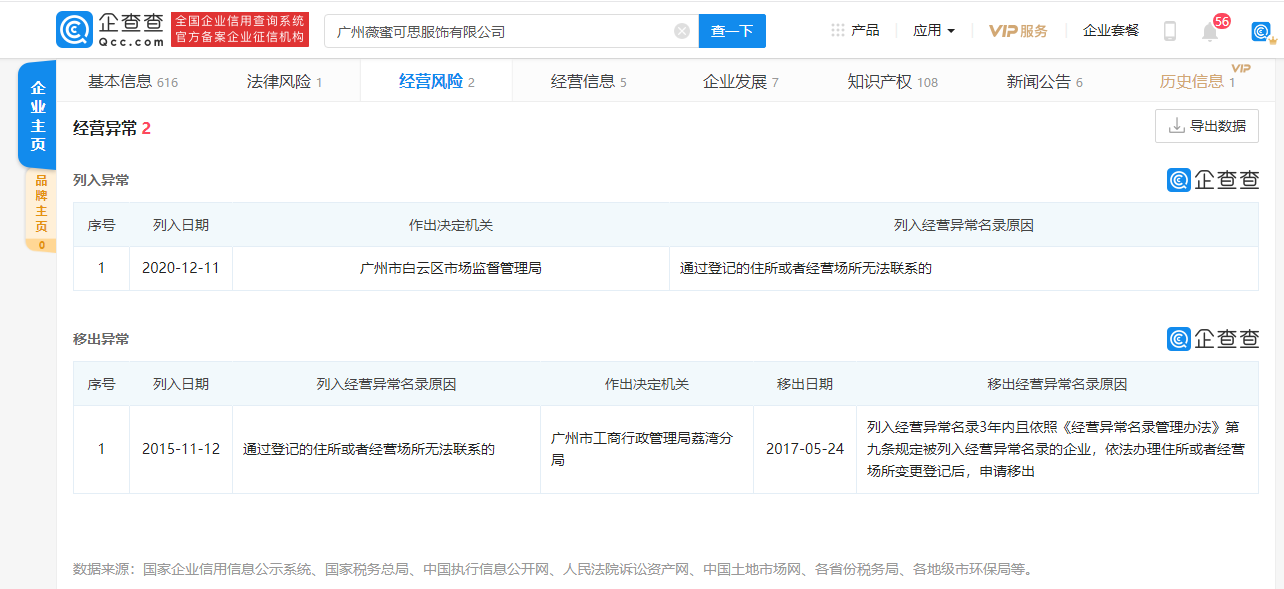Expand the 应用 dropdown
1284x589 pixels.
pos(934,31)
